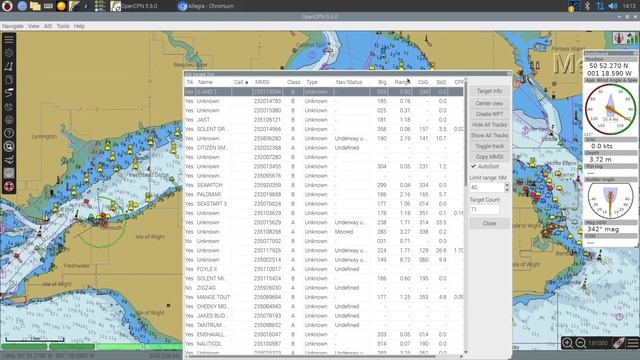
Task: Open the OpenCPN toolbar hamburger menu
Action: [x=9, y=40]
